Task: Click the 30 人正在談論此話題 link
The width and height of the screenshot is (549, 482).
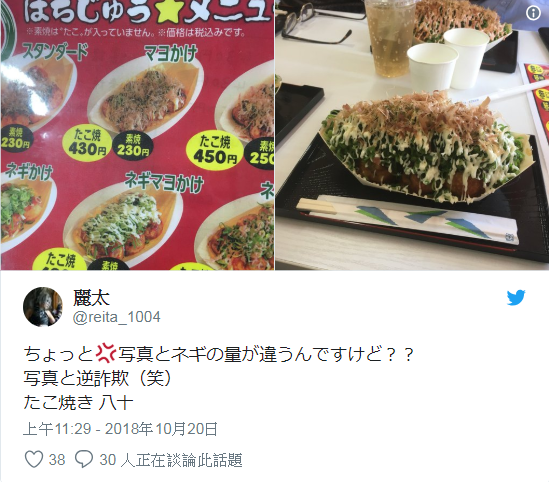Action: click(171, 460)
